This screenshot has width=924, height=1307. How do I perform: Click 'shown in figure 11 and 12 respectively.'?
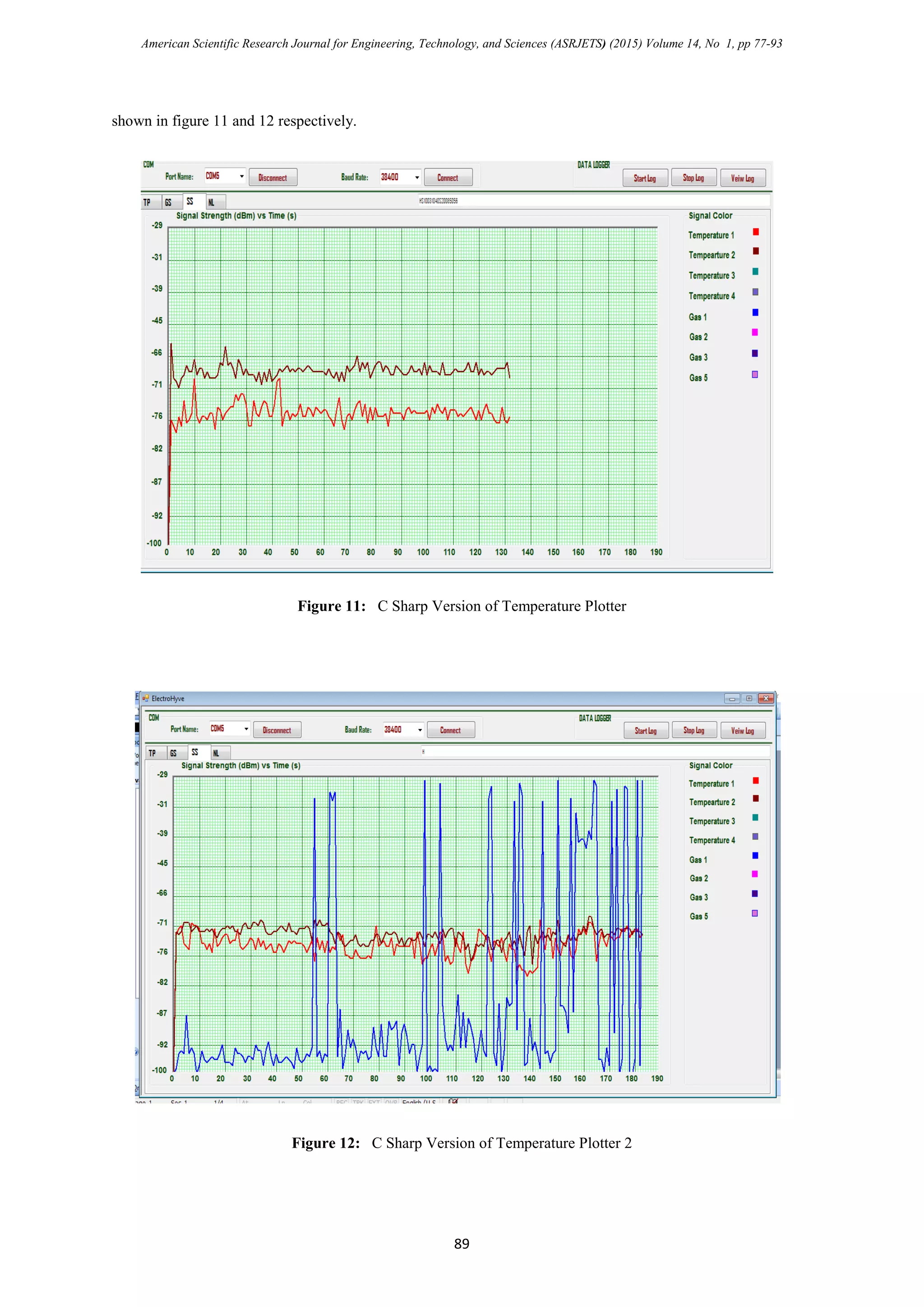coord(234,121)
